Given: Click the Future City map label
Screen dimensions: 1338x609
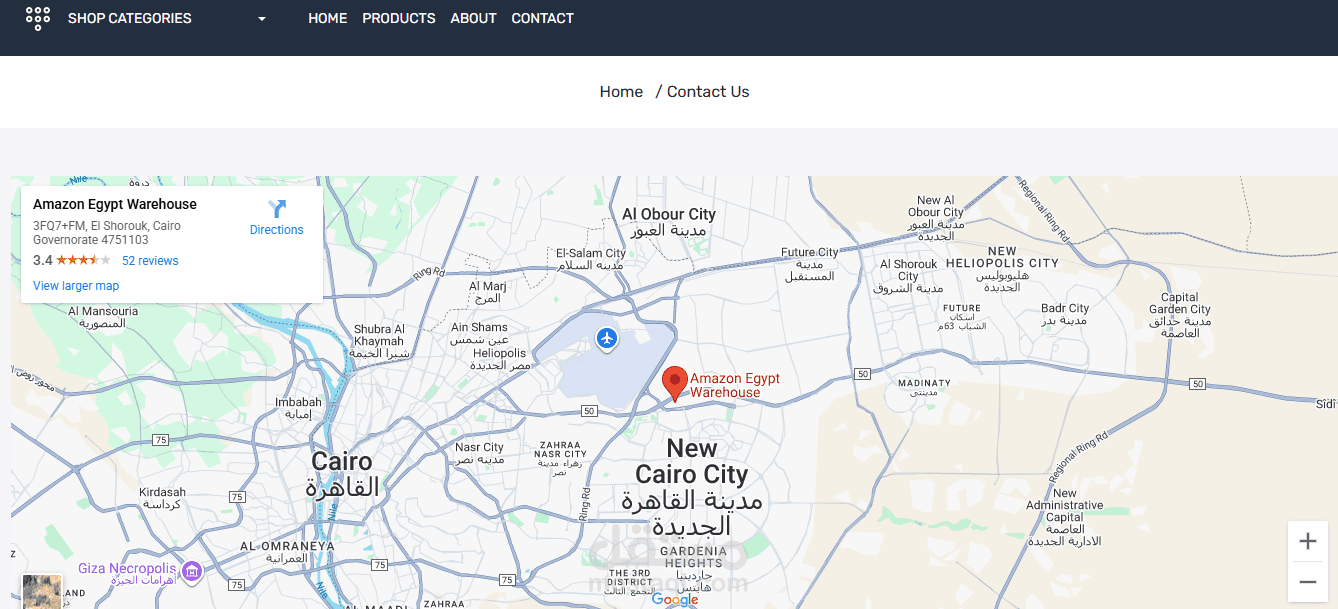Looking at the screenshot, I should click(x=810, y=264).
